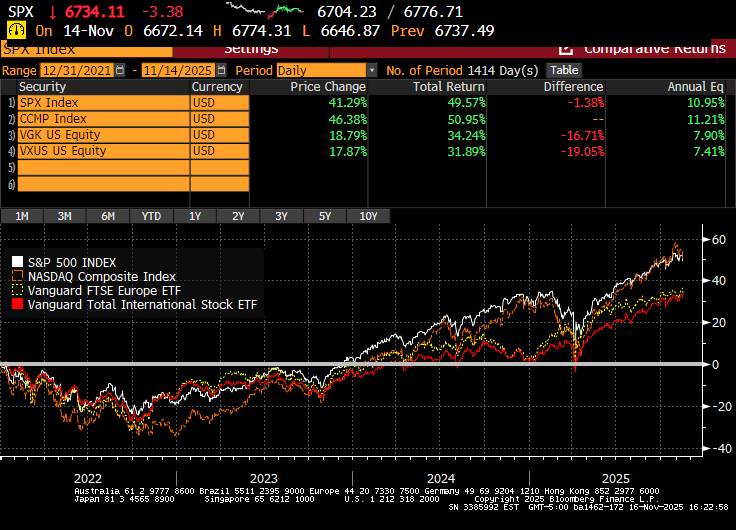Select the YTD range button

(151, 216)
